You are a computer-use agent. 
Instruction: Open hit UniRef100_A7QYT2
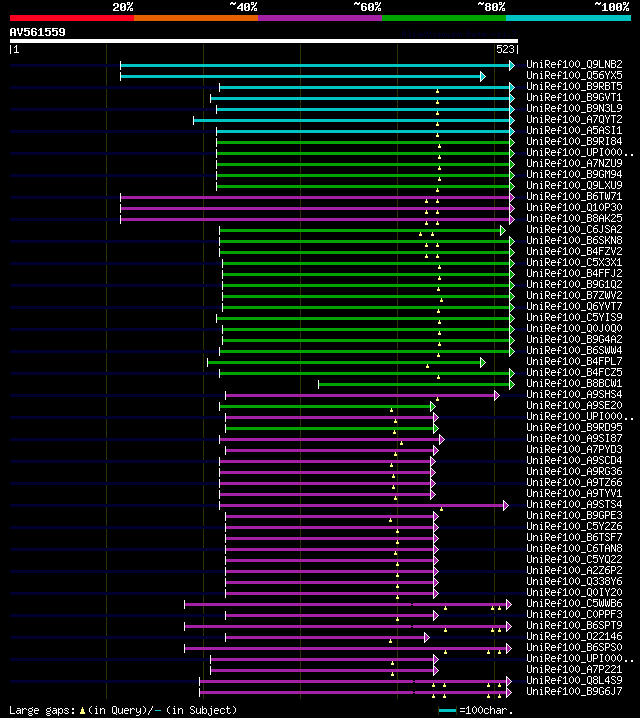point(574,119)
